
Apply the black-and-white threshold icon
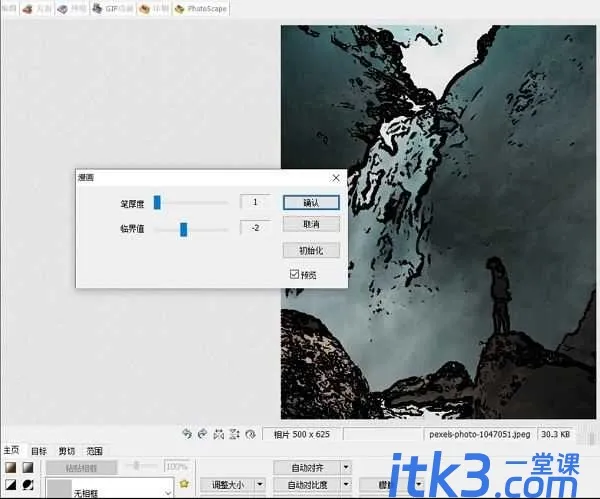11,485
